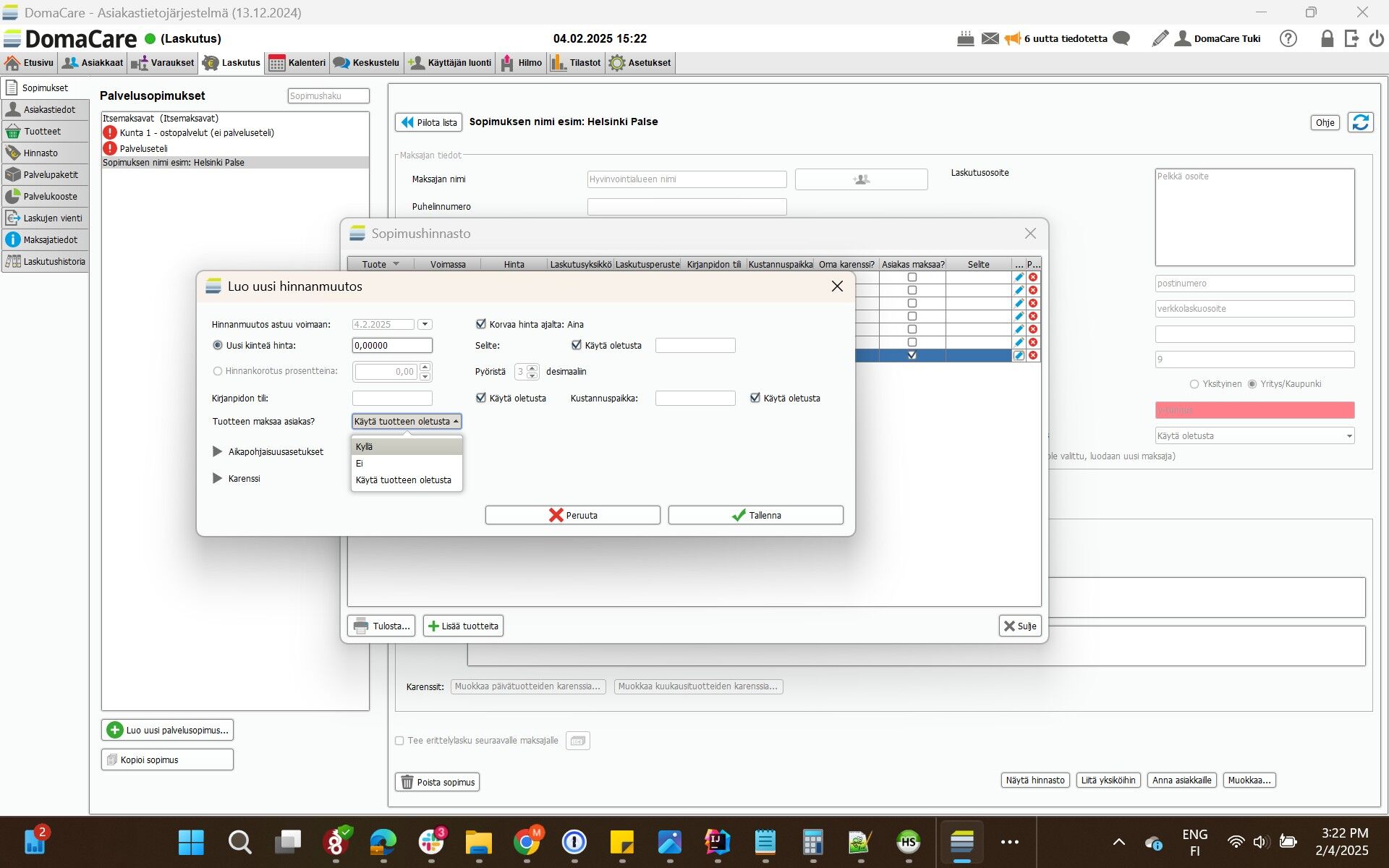Expand Aikapohjaisuusasetukset section

coord(217,451)
